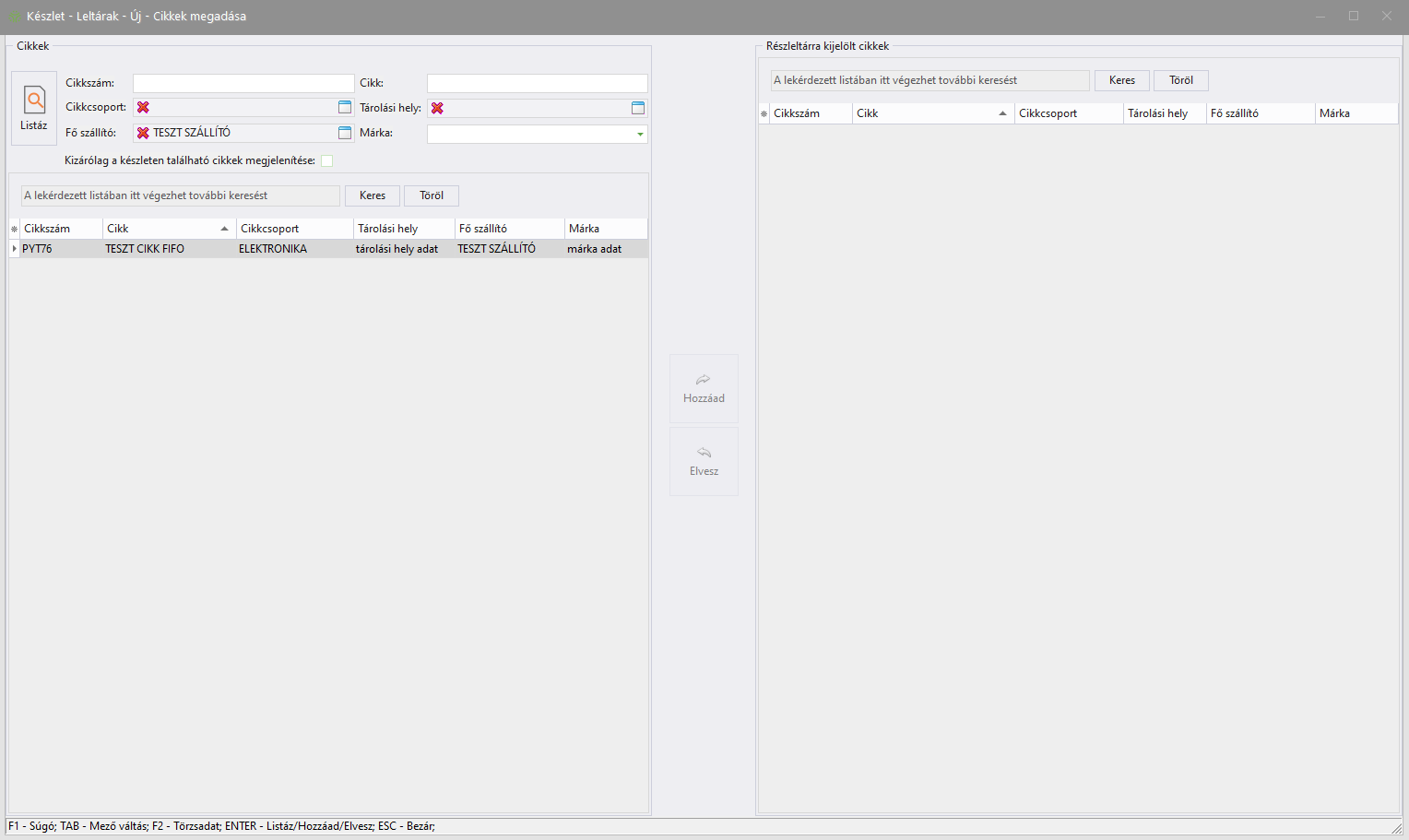Click the Hozzáad arrow button
1409x840 pixels.
pos(704,388)
